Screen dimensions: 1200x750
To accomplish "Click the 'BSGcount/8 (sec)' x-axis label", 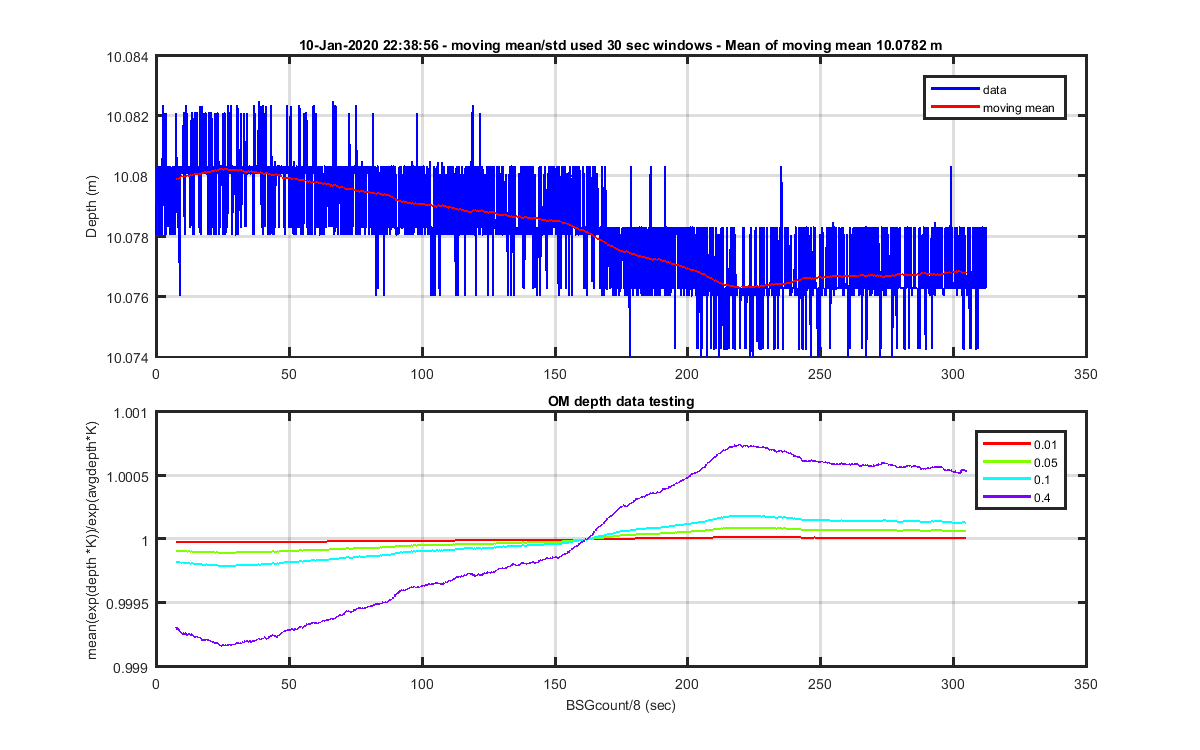I will pyautogui.click(x=621, y=705).
